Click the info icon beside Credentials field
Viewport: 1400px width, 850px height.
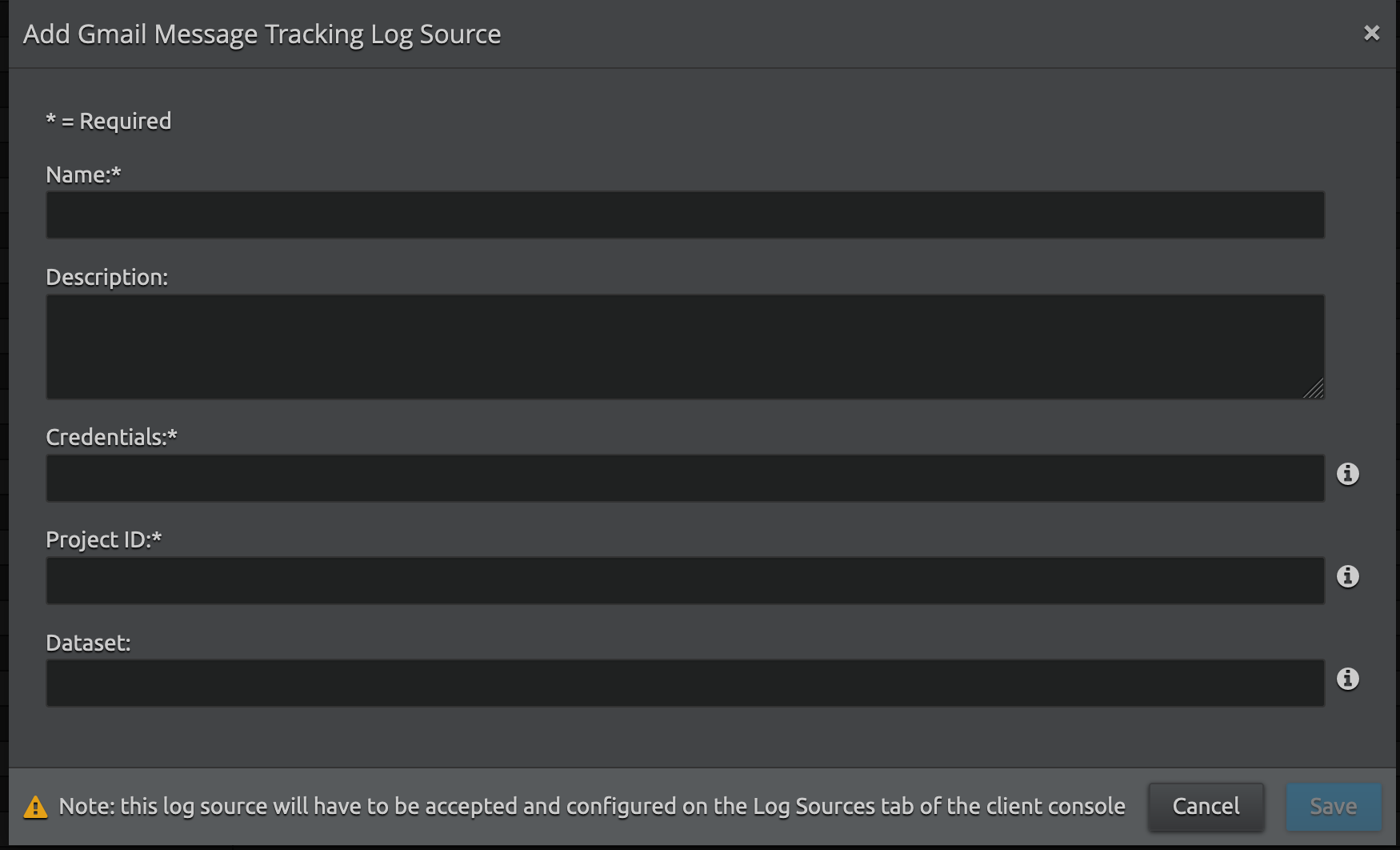click(1348, 474)
